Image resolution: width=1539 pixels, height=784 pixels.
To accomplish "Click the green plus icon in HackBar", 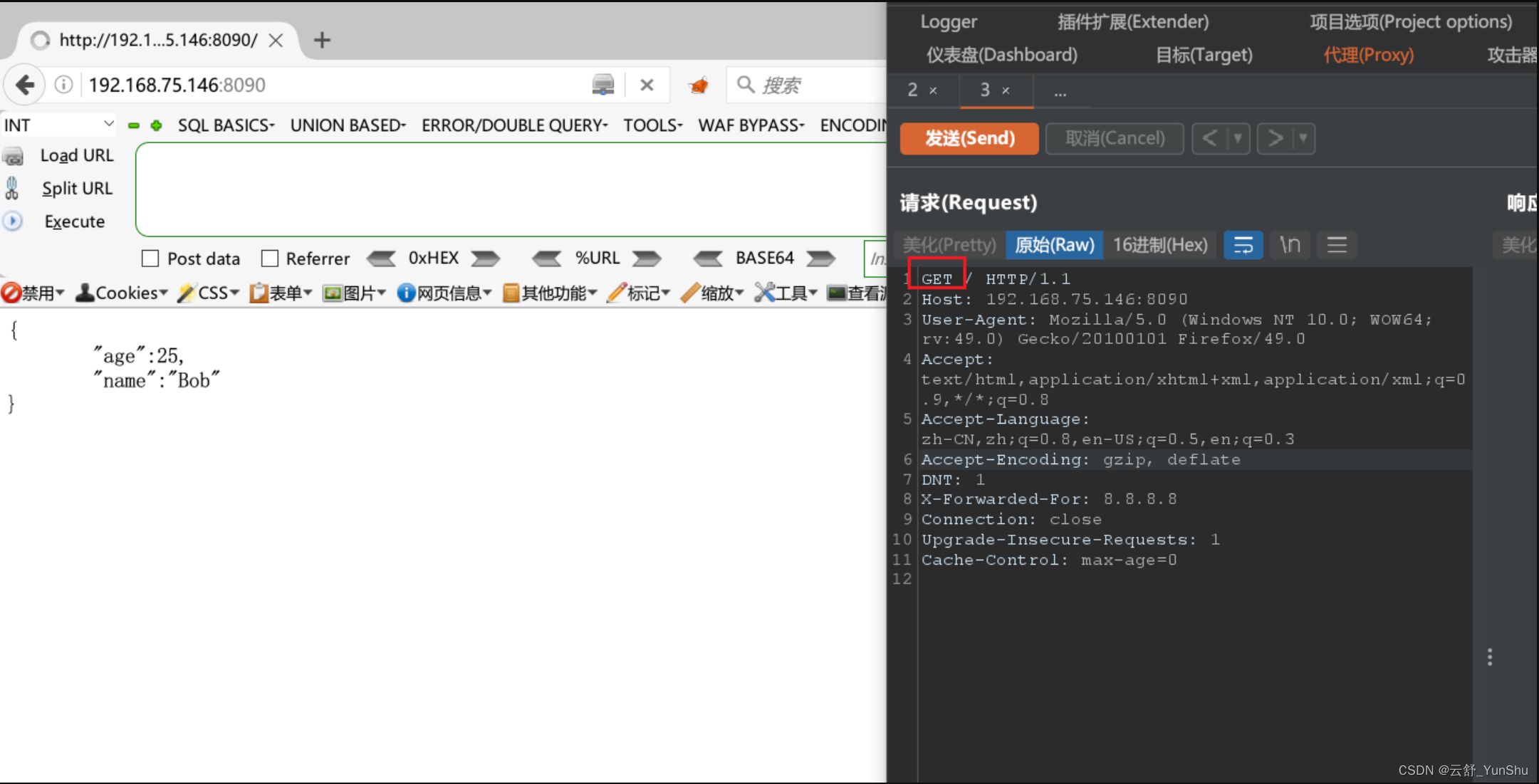I will [156, 125].
